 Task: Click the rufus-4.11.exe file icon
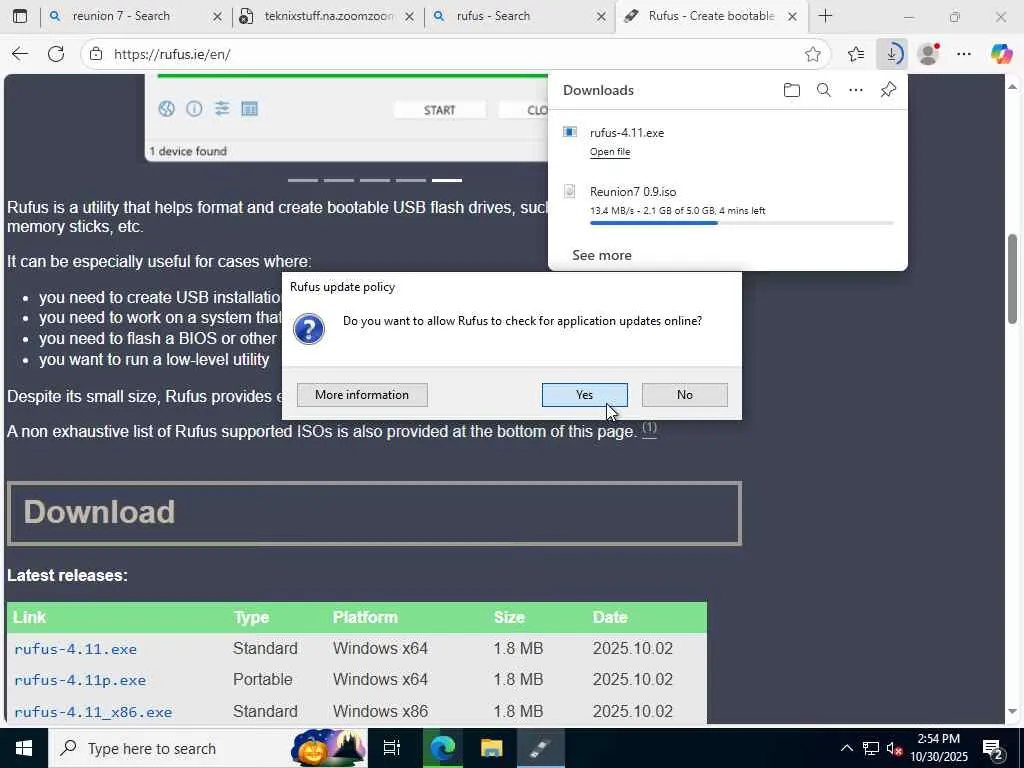point(569,132)
